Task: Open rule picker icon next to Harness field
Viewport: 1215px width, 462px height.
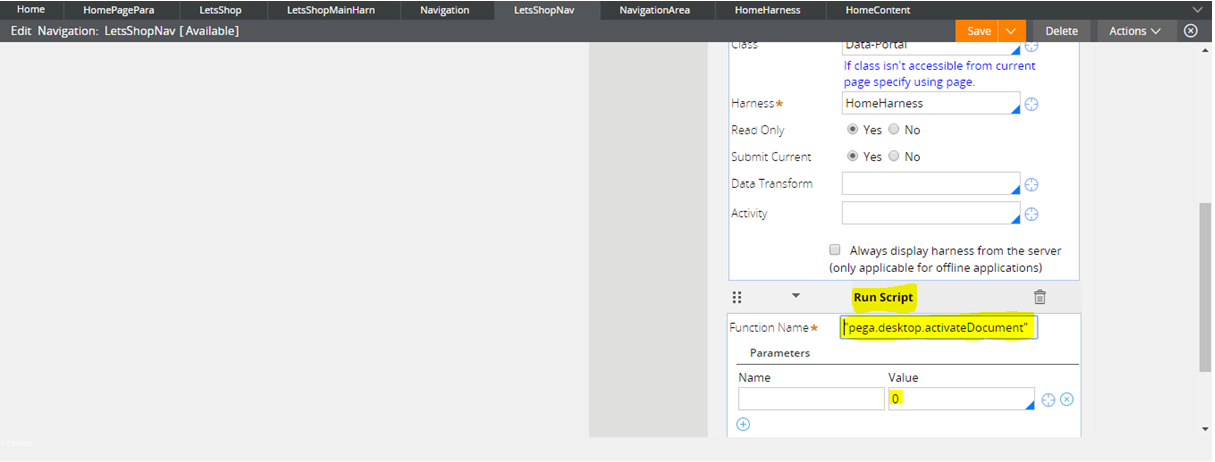Action: (x=1032, y=104)
